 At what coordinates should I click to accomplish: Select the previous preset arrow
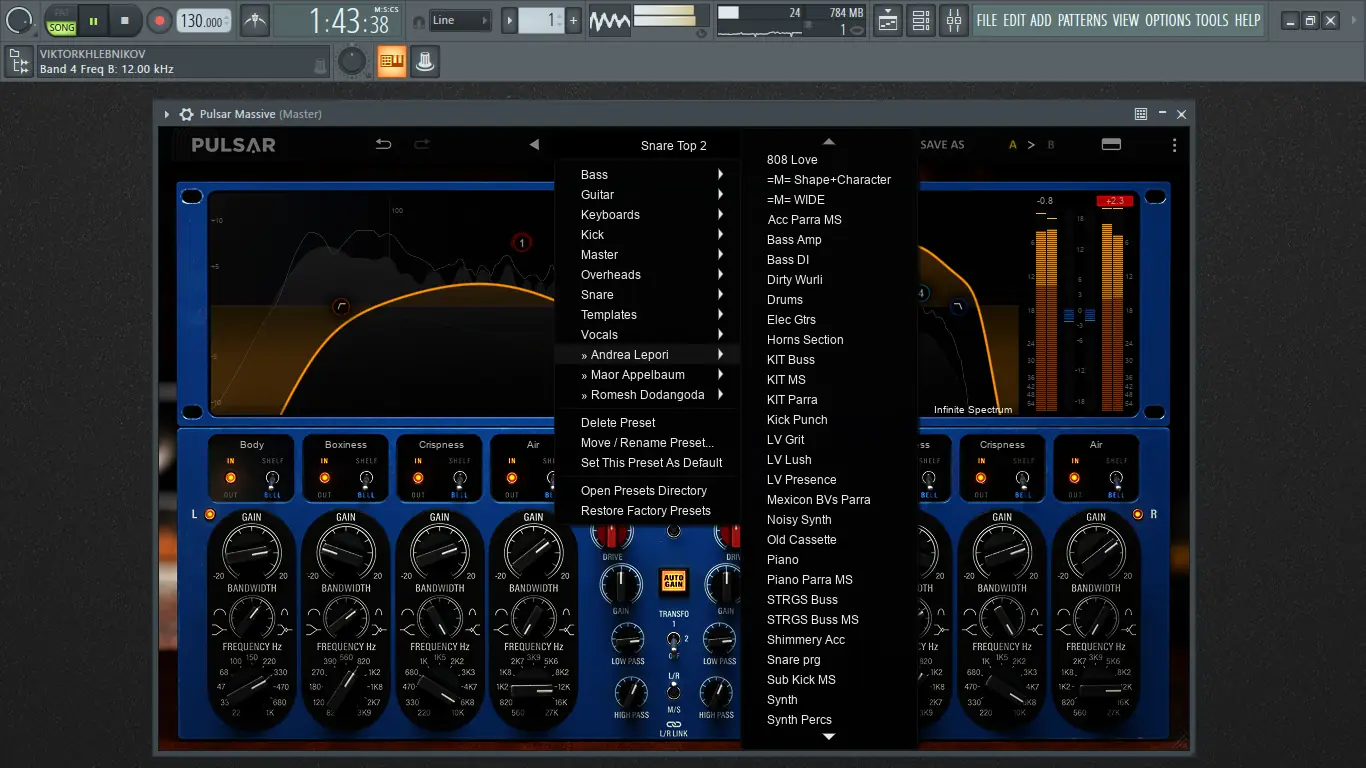pyautogui.click(x=534, y=145)
